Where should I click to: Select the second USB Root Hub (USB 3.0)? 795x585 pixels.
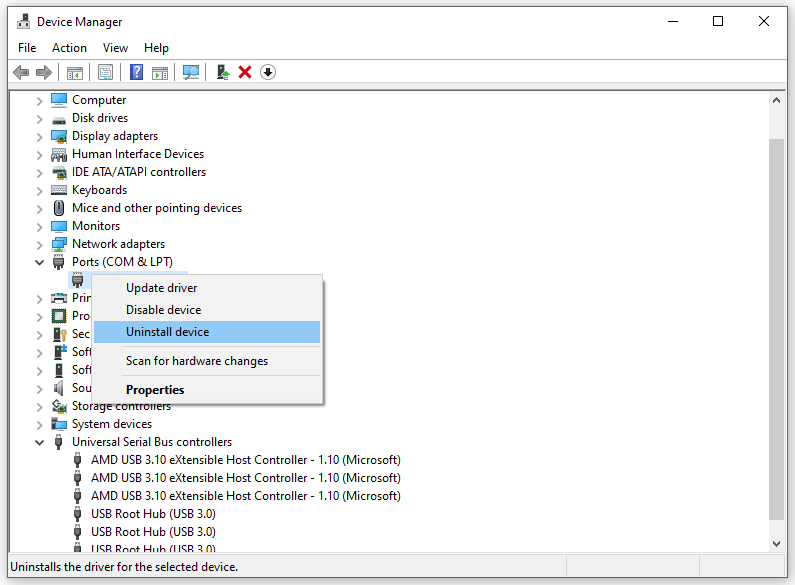pyautogui.click(x=153, y=532)
